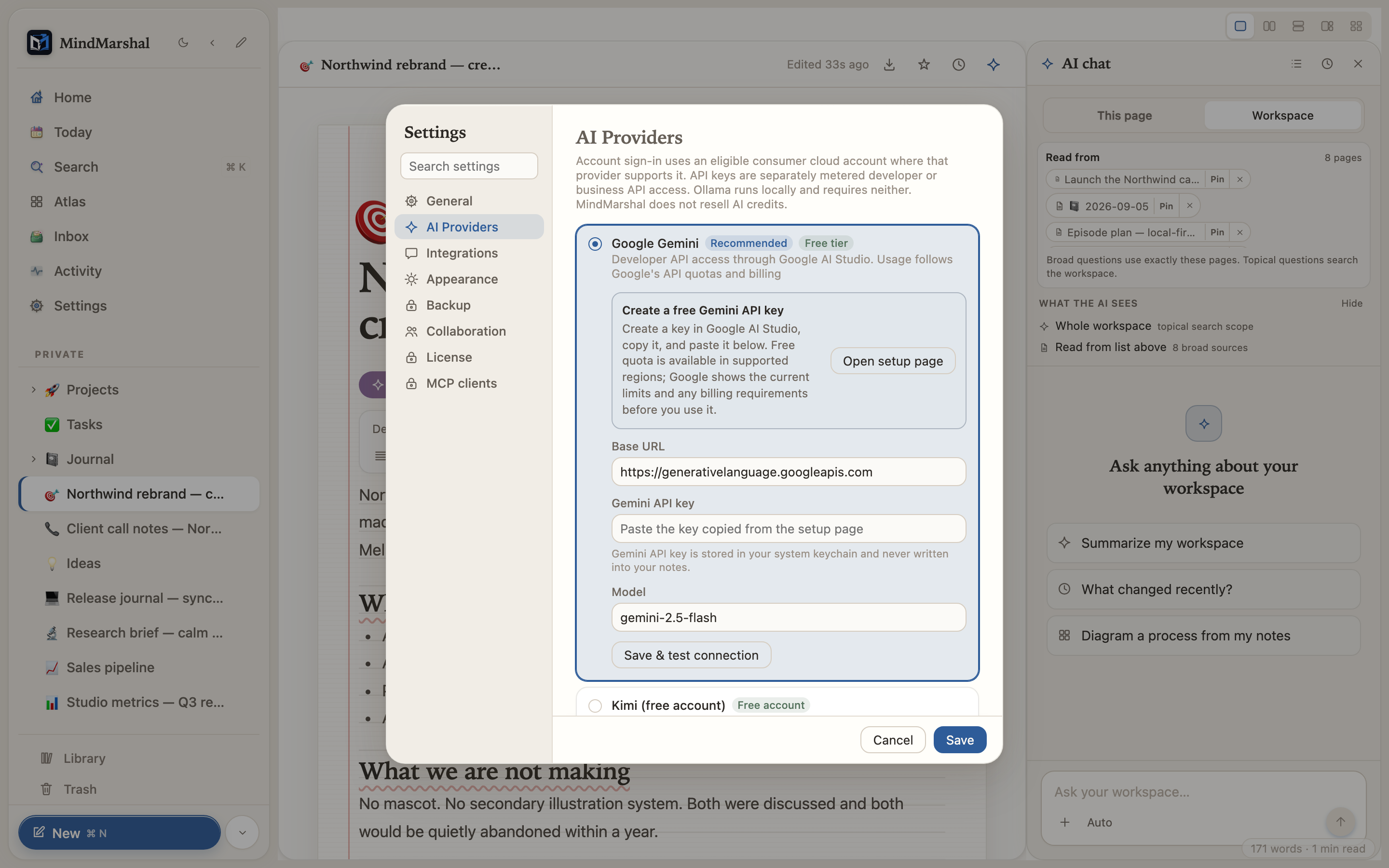Open Home in the sidebar
Screen dimensions: 1389x868
(139, 97)
